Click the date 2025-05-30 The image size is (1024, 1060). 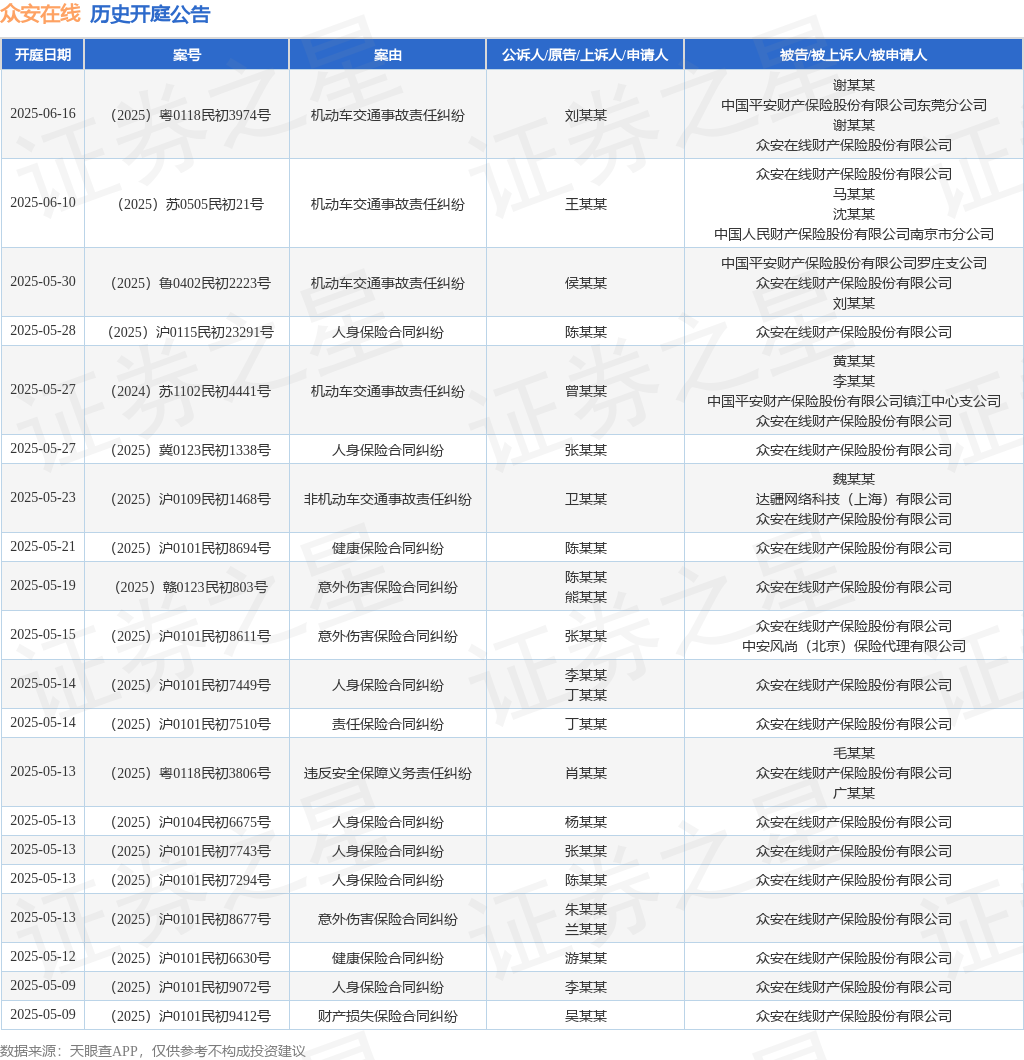point(43,282)
